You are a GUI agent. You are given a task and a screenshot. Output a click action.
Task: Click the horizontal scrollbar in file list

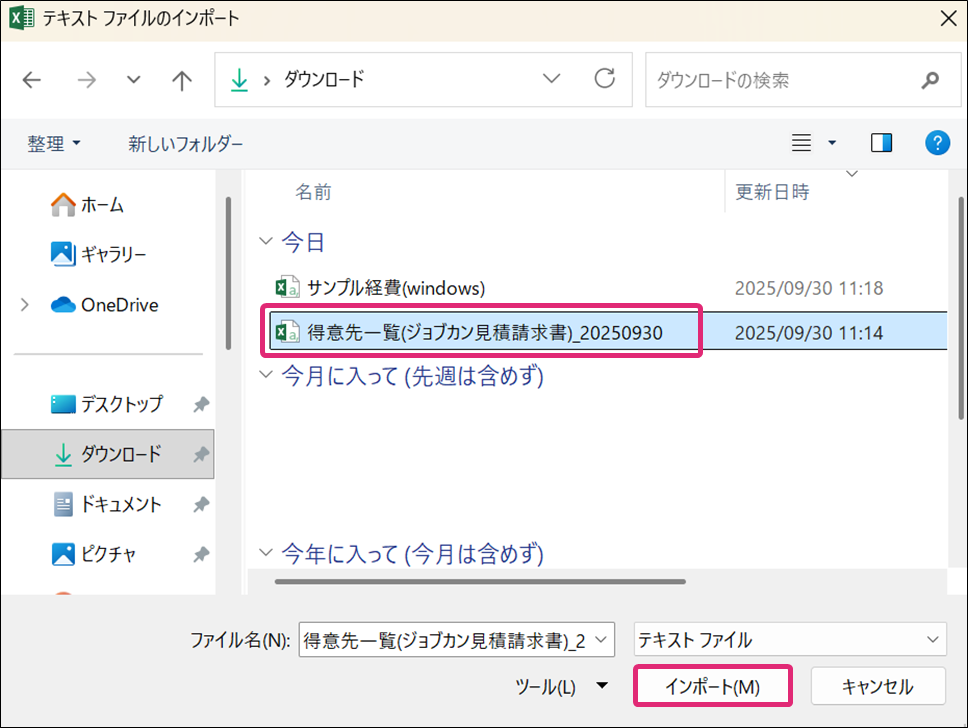coord(480,581)
